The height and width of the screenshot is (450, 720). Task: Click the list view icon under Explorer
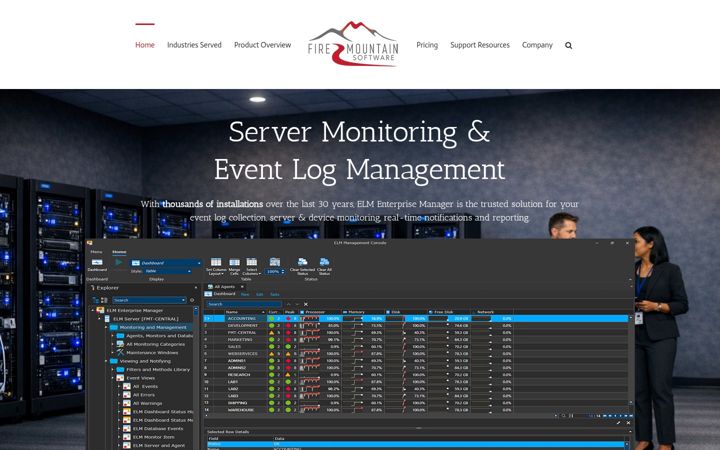click(x=104, y=300)
